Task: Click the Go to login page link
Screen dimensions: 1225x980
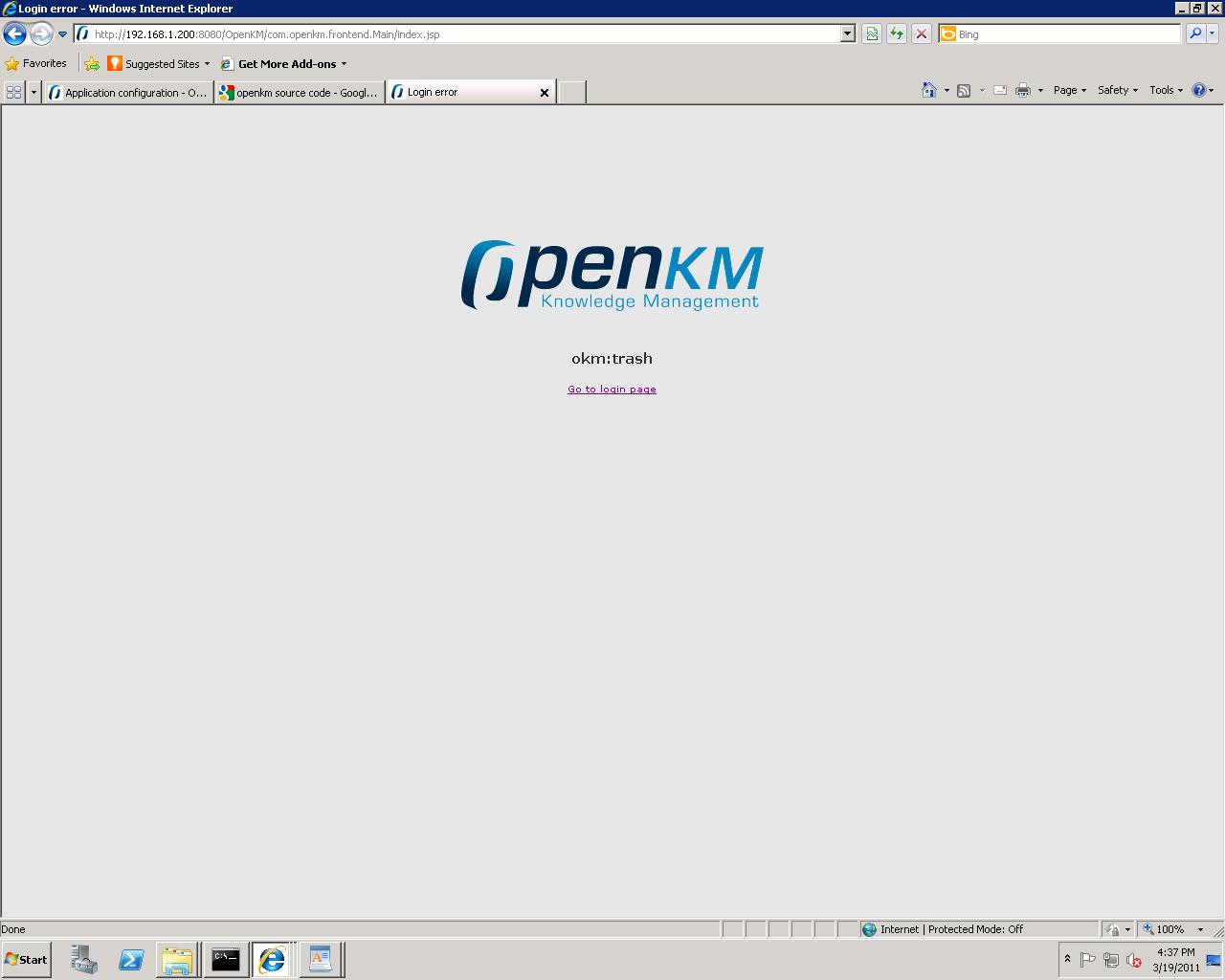Action: coord(612,389)
